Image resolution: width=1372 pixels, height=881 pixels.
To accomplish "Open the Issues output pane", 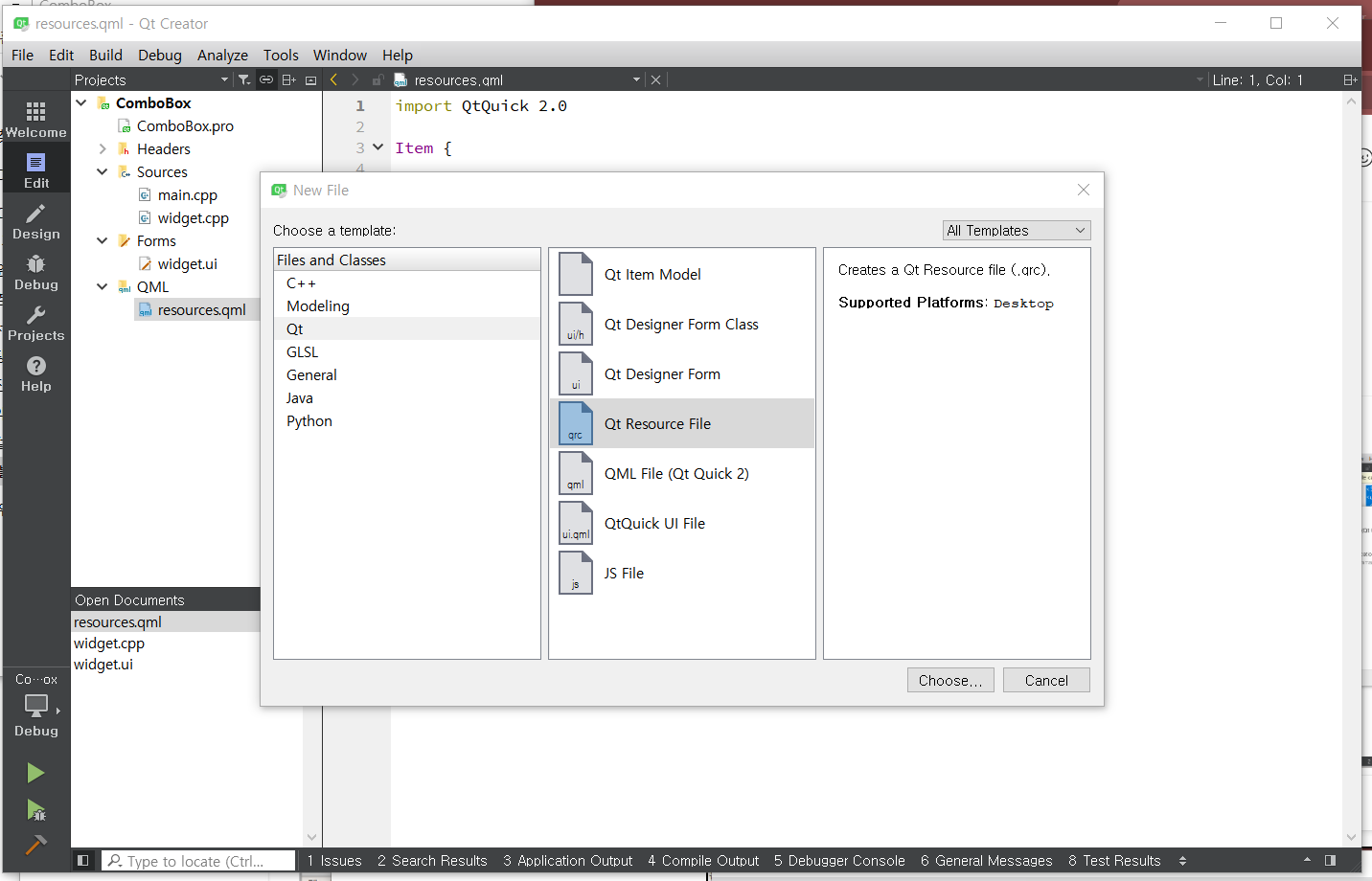I will [334, 860].
